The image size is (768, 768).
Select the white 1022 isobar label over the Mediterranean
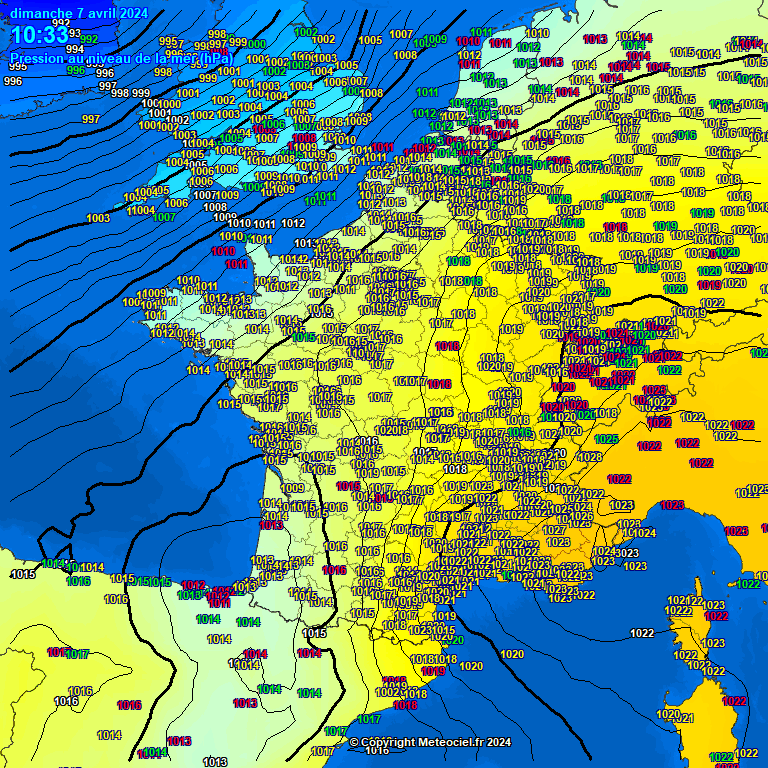(x=642, y=633)
